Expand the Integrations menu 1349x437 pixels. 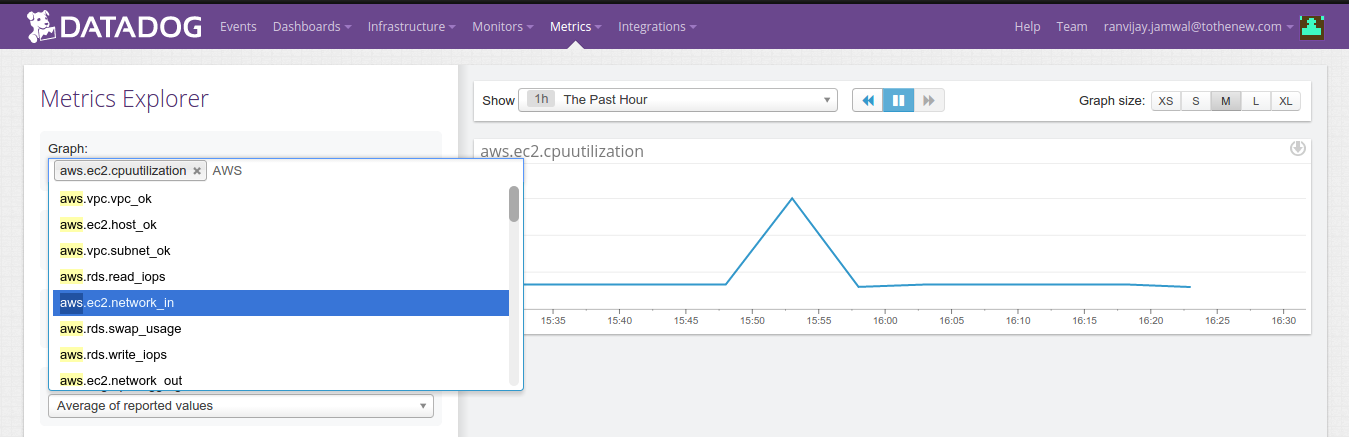pyautogui.click(x=657, y=27)
